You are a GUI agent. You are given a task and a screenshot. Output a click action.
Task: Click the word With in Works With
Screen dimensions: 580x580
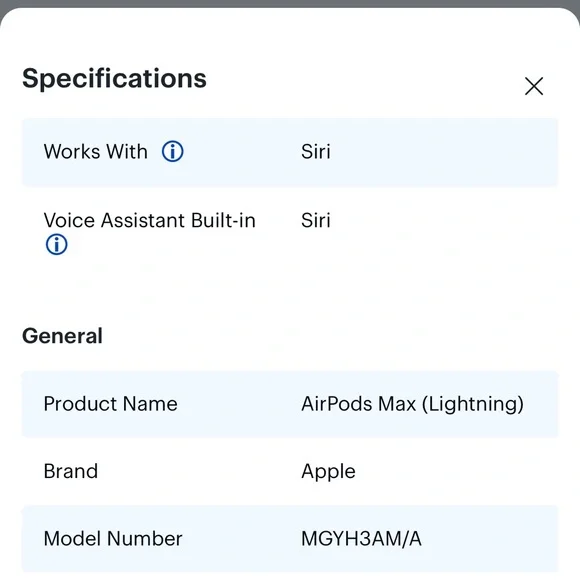click(127, 151)
